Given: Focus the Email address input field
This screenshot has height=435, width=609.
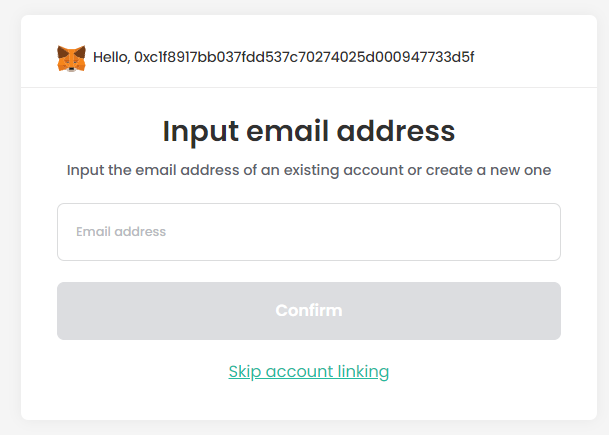Looking at the screenshot, I should point(309,232).
